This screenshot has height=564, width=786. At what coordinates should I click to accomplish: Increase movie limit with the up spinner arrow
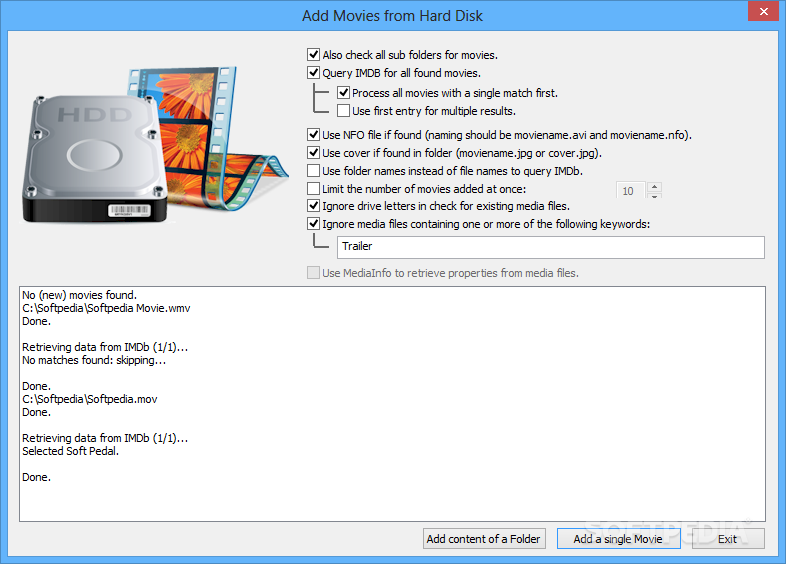pos(654,186)
